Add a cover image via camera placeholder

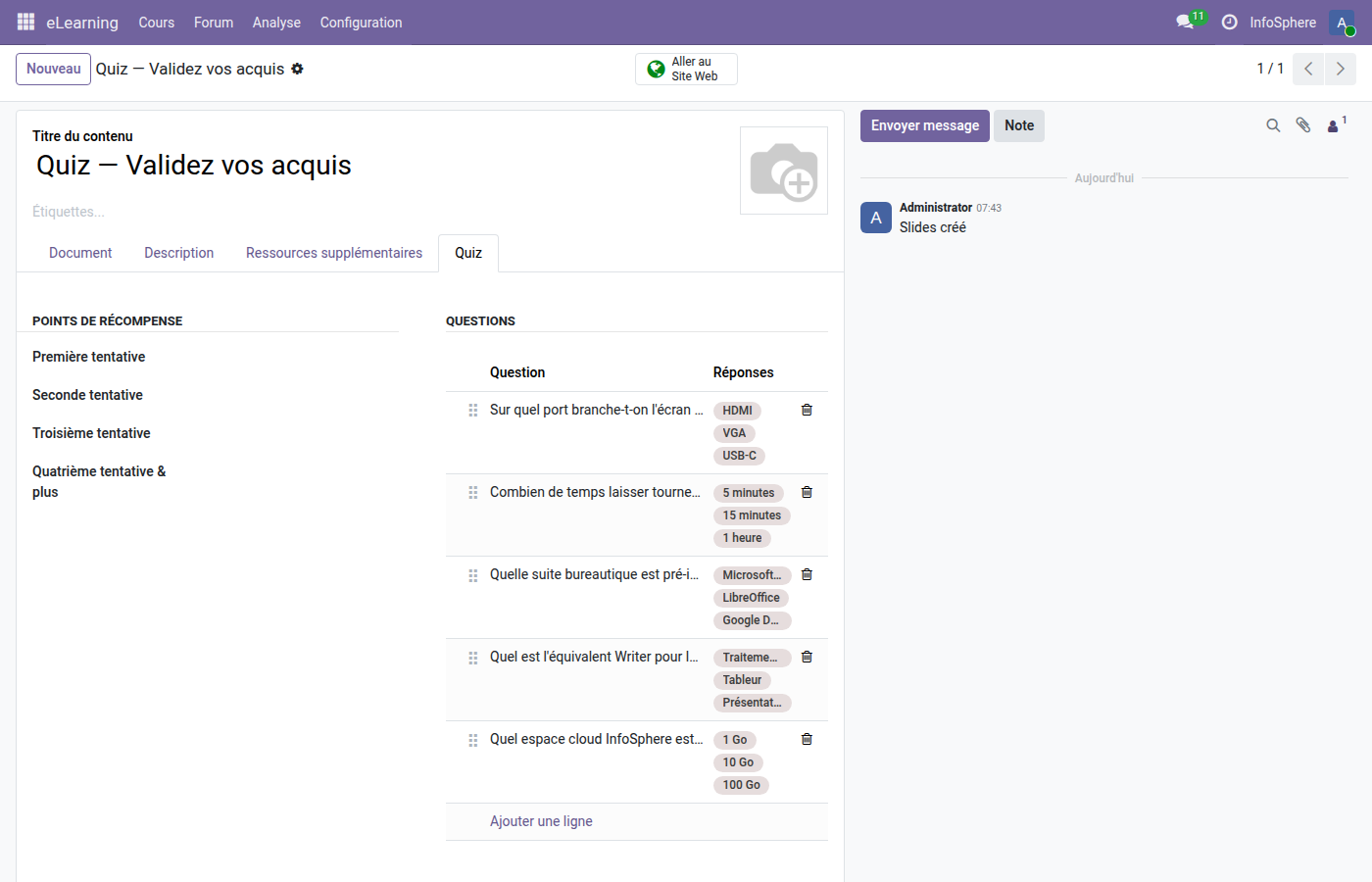pyautogui.click(x=783, y=170)
